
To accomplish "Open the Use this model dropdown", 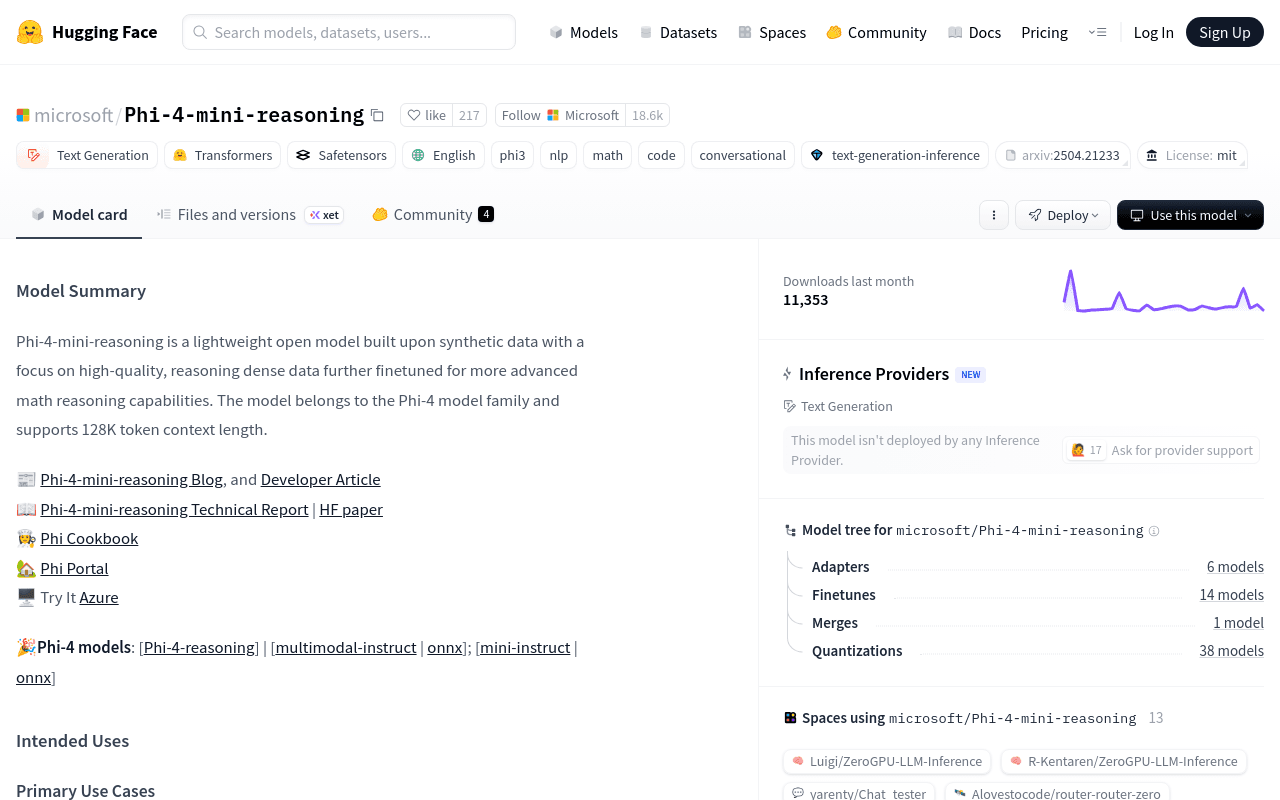I will pyautogui.click(x=1190, y=215).
